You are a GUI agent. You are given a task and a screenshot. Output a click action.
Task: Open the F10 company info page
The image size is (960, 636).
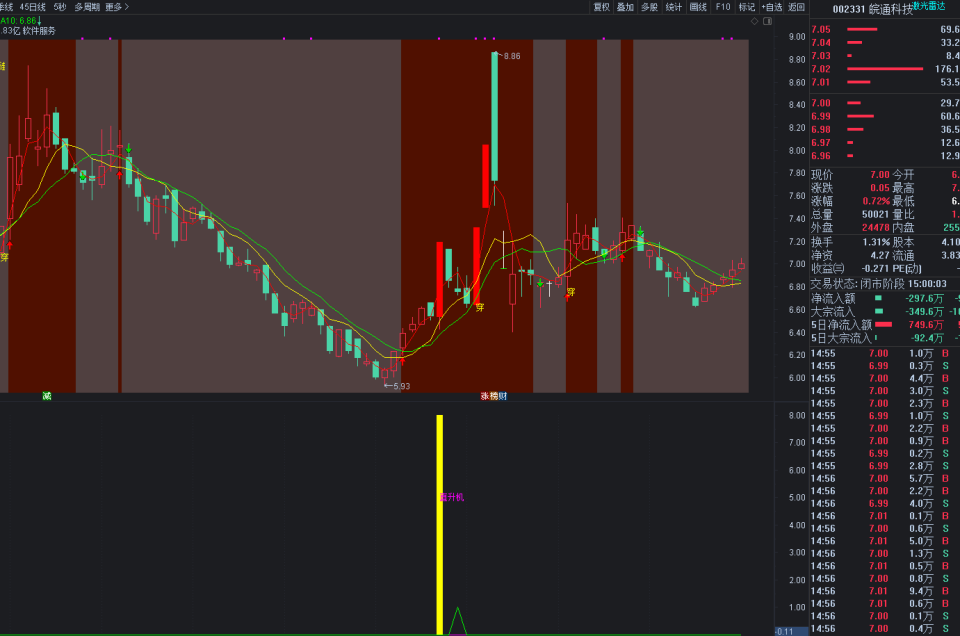pos(722,7)
